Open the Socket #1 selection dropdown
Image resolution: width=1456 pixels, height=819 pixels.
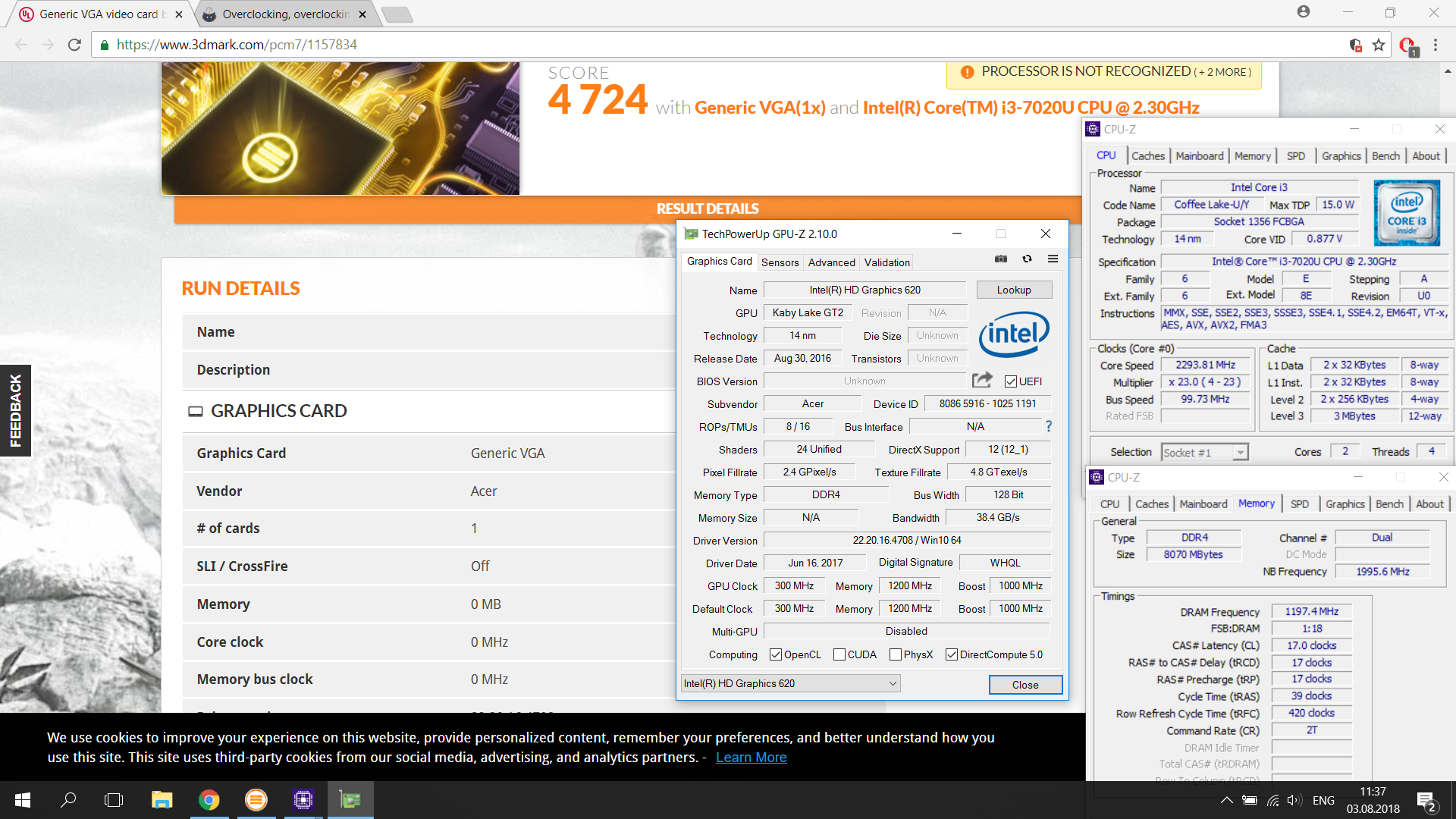point(1204,452)
